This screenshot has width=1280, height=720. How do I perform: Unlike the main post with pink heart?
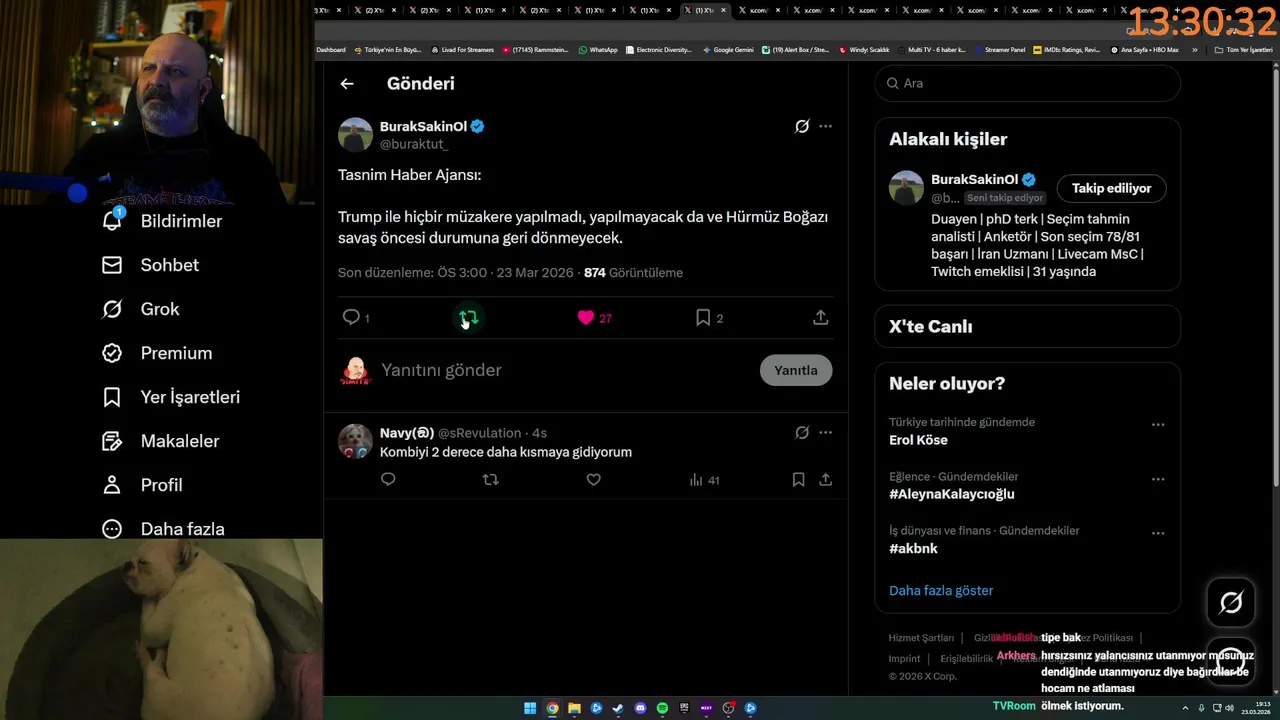[586, 317]
